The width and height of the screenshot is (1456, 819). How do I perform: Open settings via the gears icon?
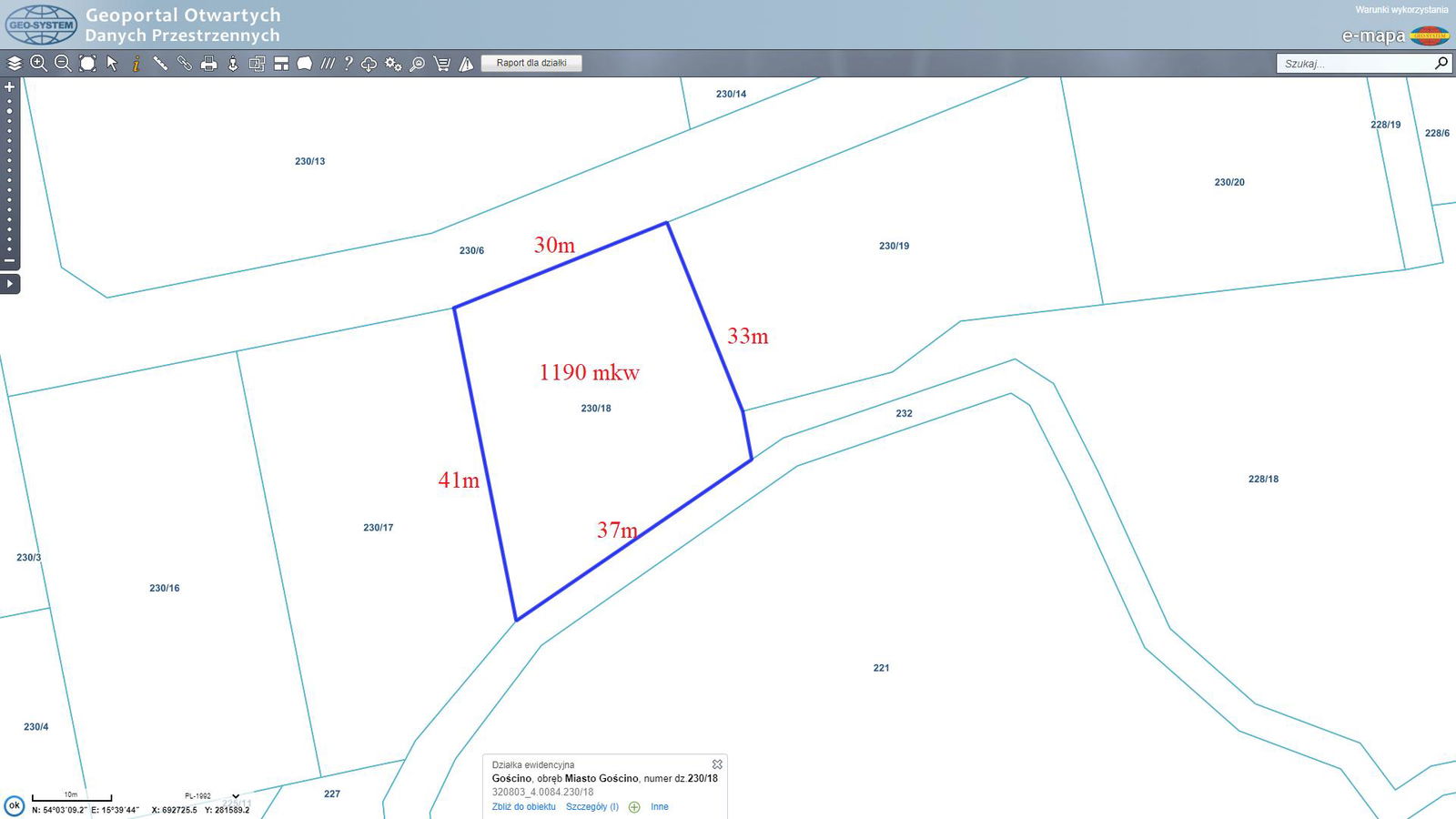[x=393, y=64]
